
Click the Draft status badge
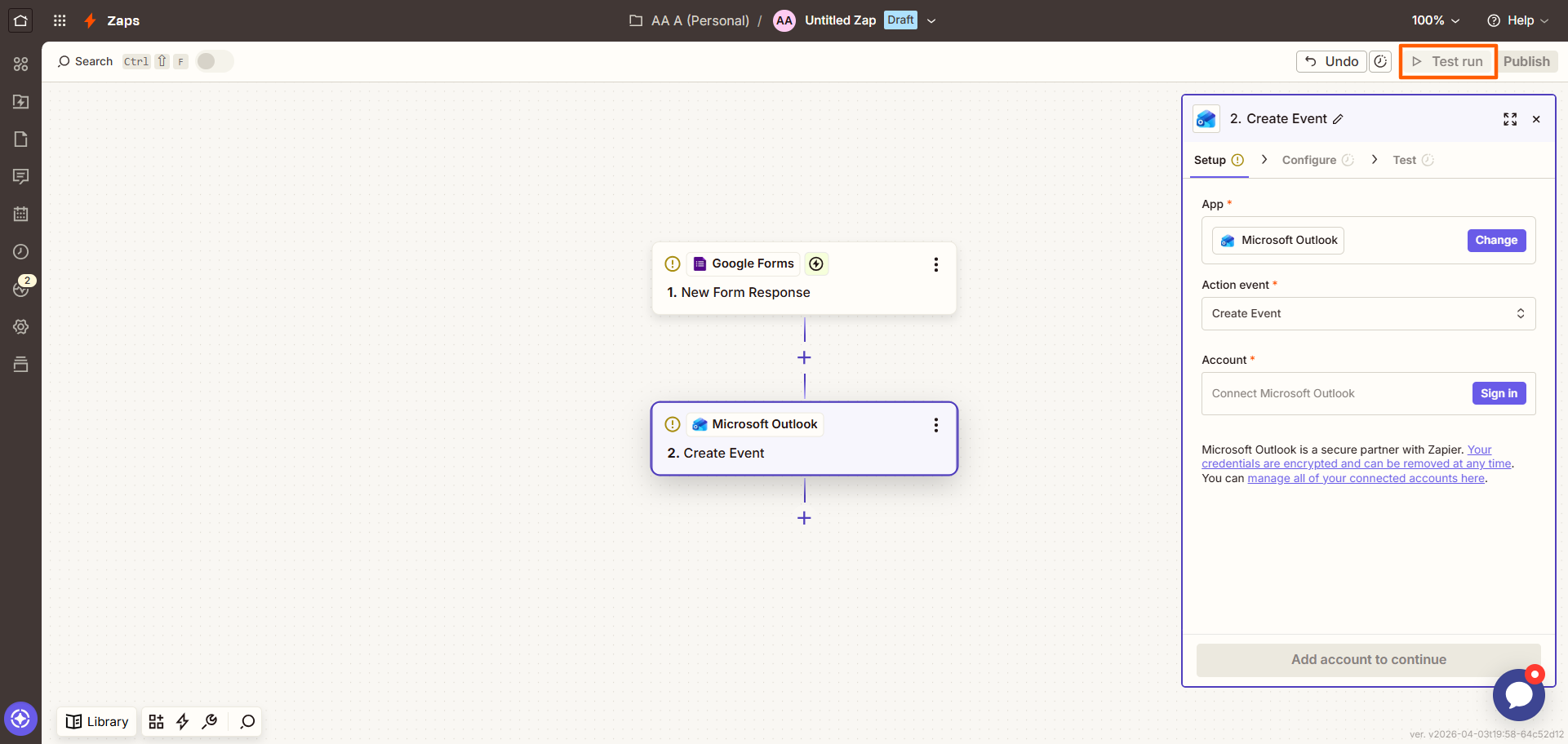pyautogui.click(x=900, y=20)
